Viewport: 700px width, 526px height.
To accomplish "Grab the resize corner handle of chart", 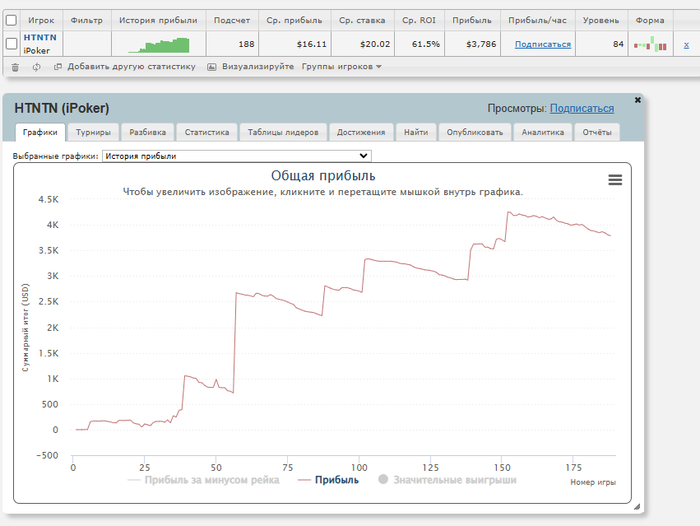I will (637, 506).
